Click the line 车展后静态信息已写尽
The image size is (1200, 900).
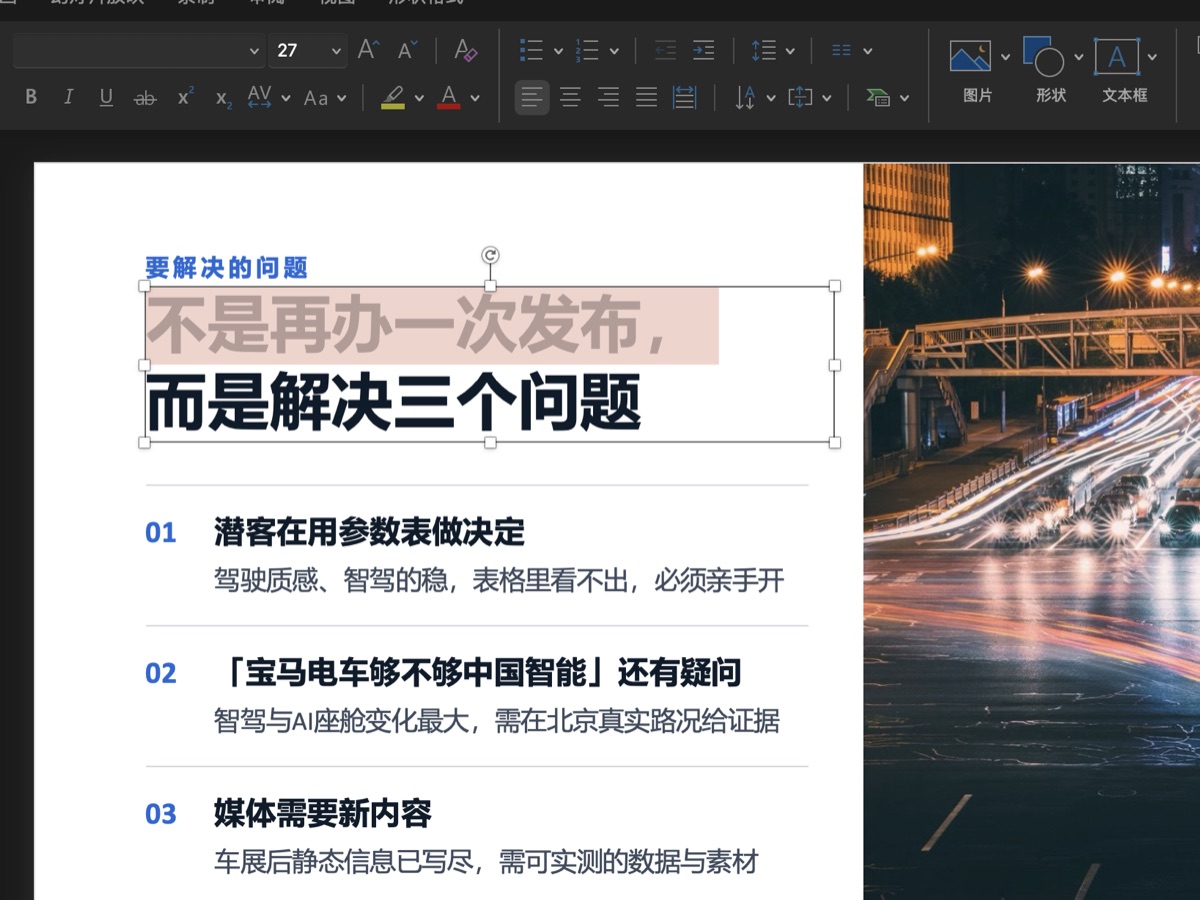tap(344, 861)
